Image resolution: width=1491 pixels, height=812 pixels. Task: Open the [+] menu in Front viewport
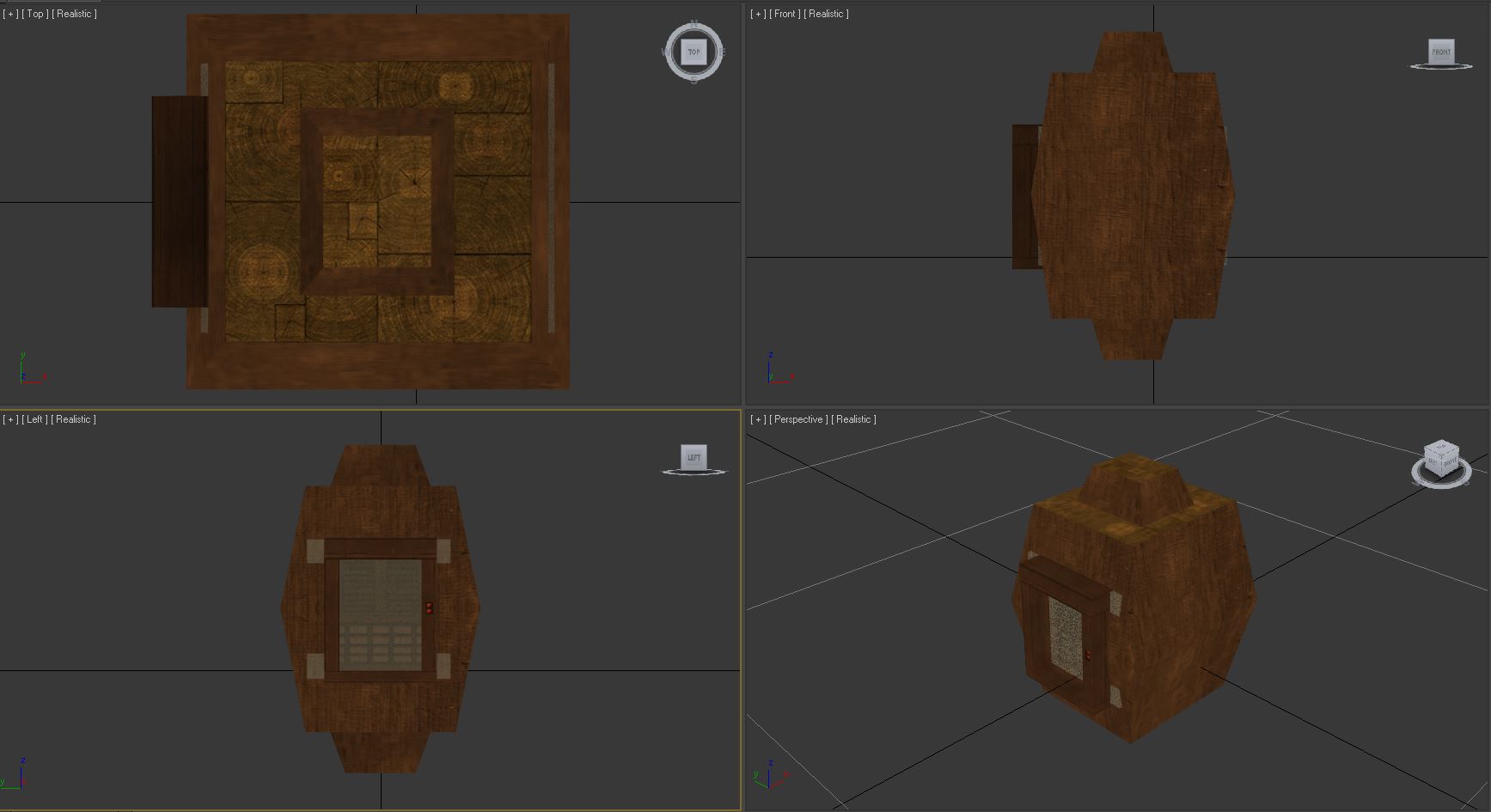pos(759,14)
